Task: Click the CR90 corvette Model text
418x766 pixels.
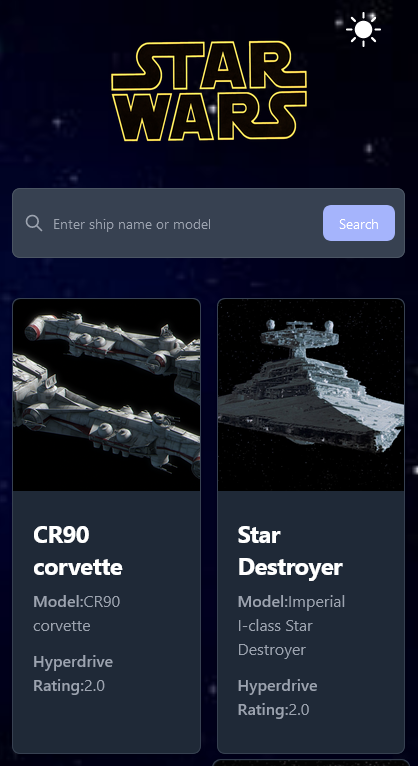Action: click(x=77, y=614)
